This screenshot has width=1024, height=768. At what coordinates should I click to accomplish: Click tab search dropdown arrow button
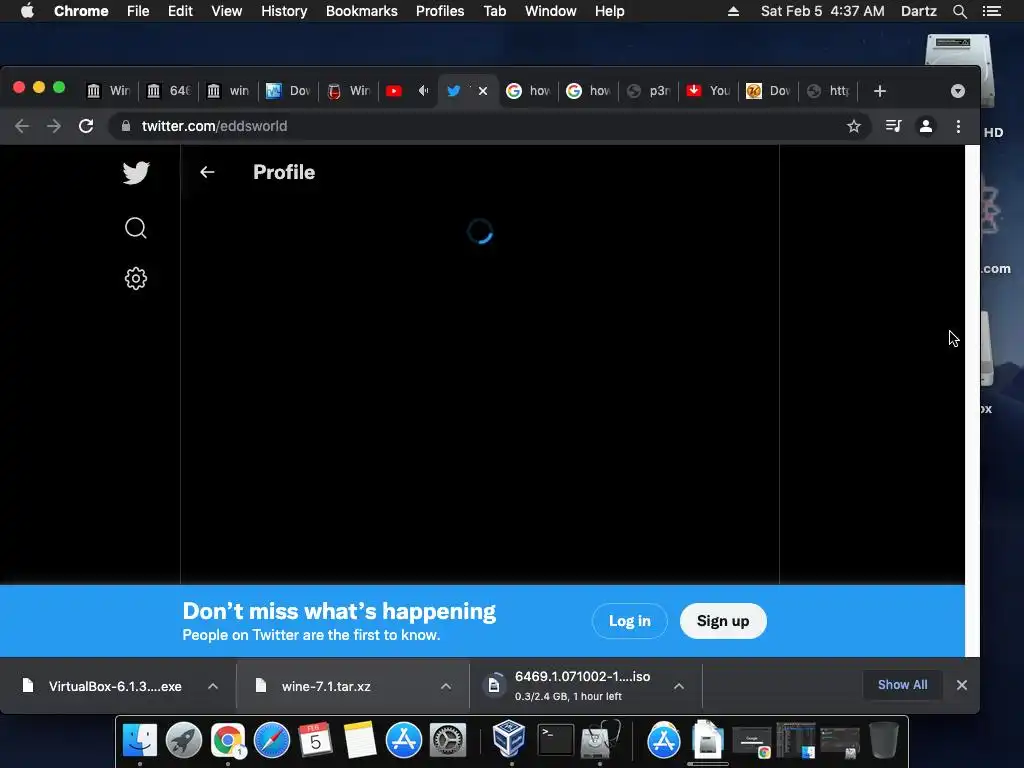coord(958,91)
